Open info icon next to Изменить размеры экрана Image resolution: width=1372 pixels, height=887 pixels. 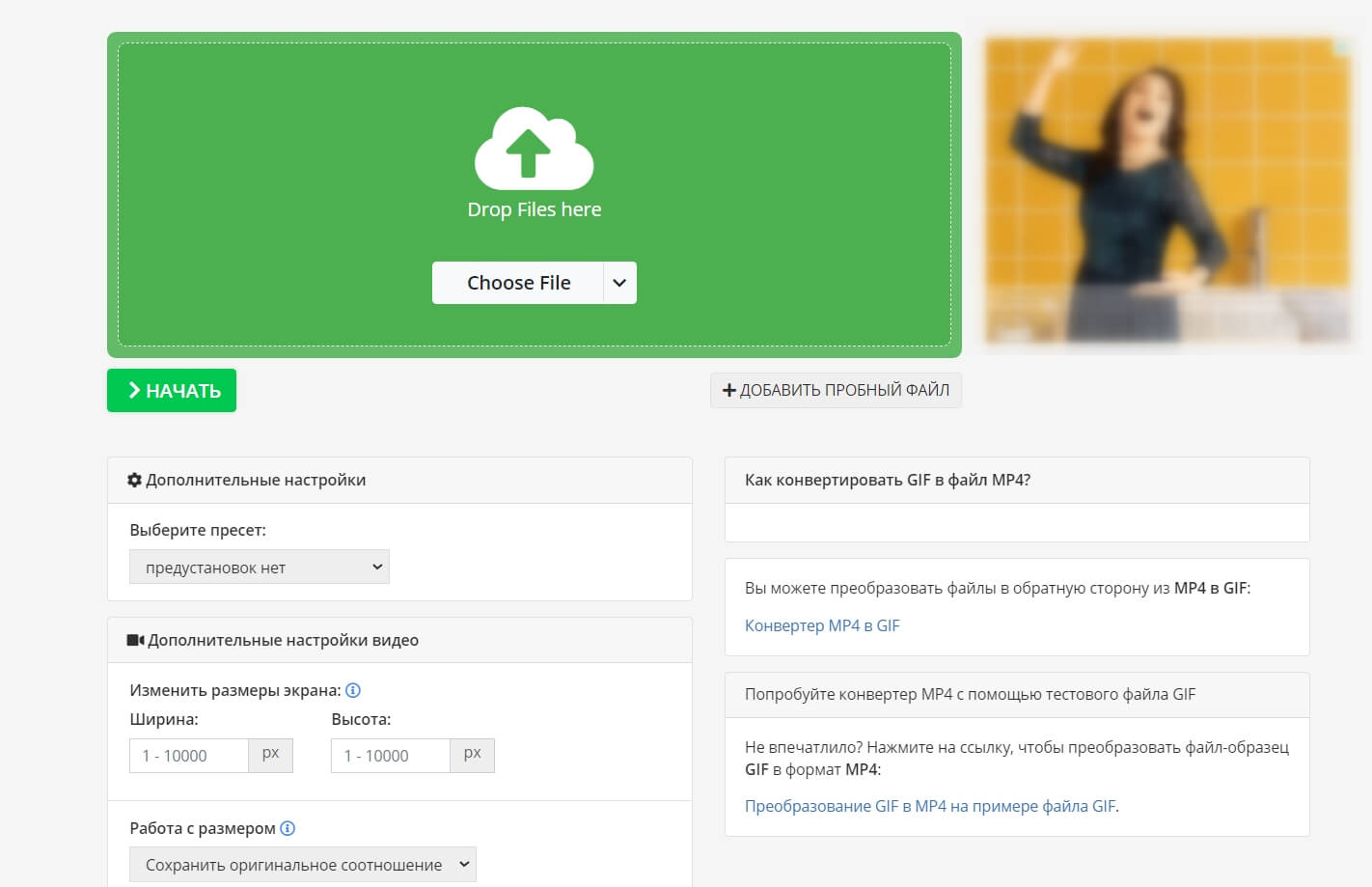(x=353, y=690)
